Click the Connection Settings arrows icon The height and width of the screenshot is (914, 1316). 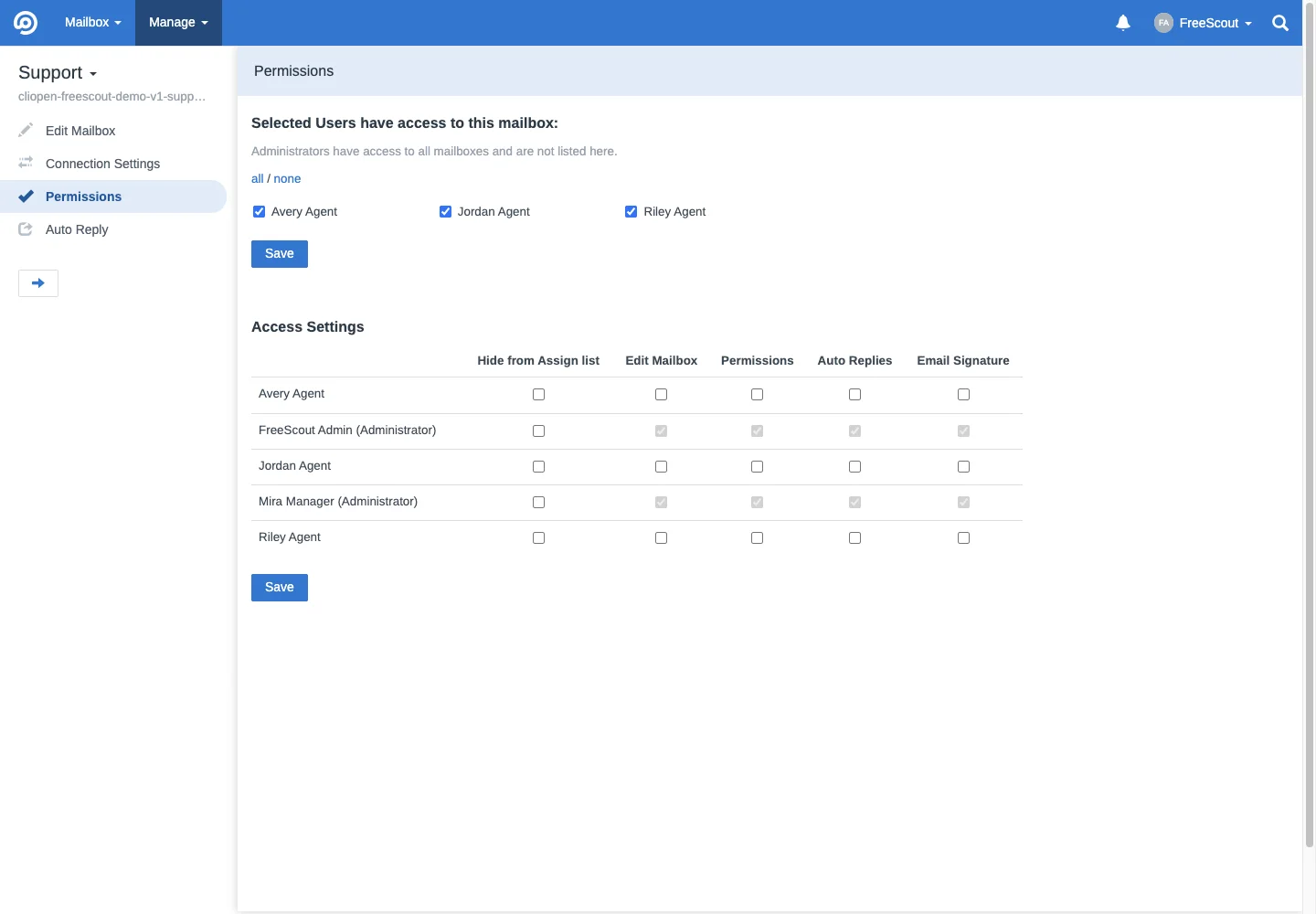tap(26, 163)
